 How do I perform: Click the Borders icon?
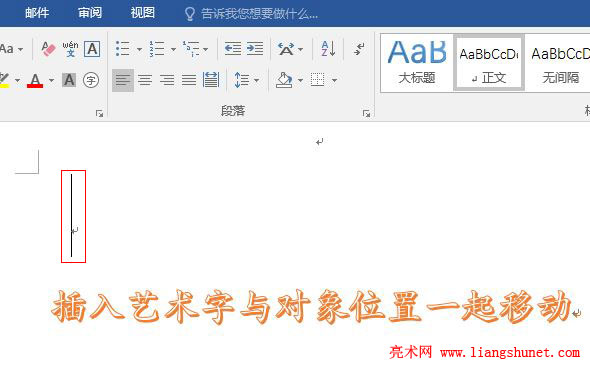(318, 80)
